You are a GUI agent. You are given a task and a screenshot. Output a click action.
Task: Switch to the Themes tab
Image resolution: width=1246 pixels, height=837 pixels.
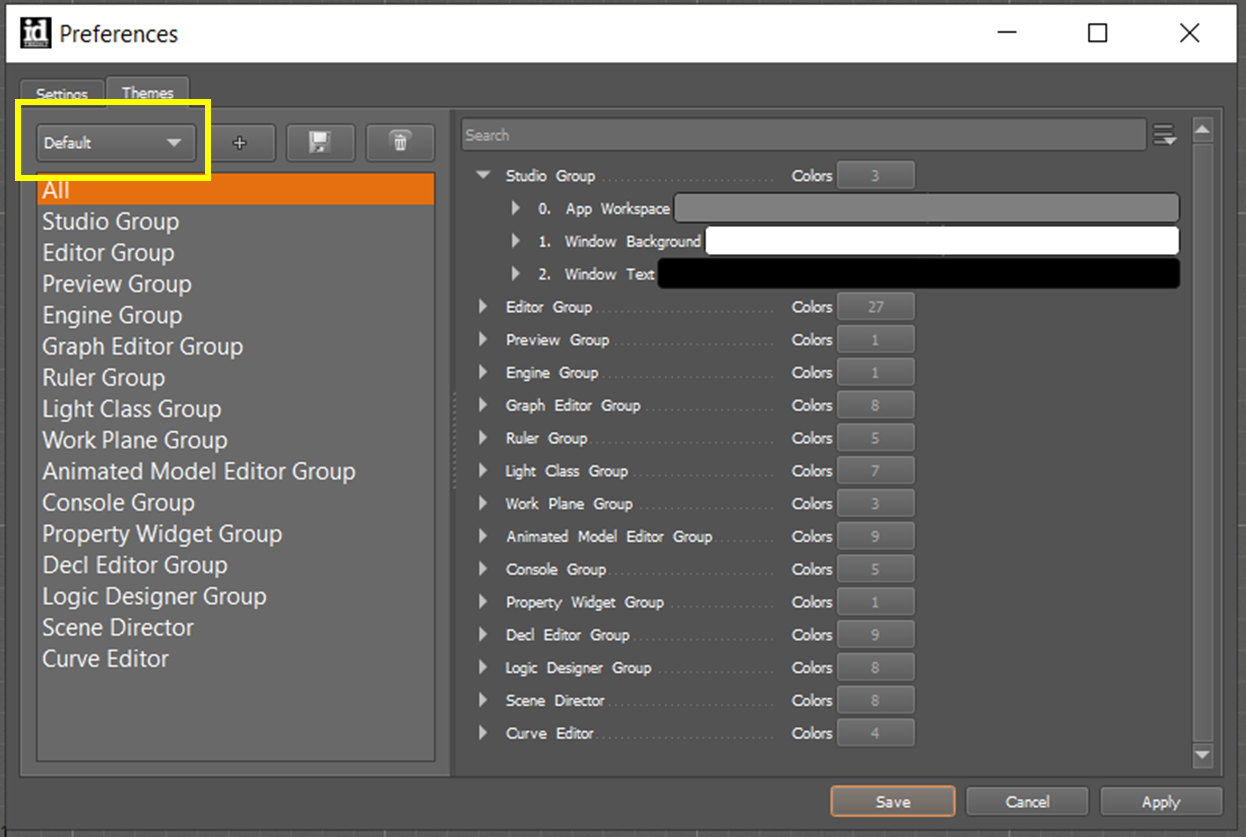(148, 92)
